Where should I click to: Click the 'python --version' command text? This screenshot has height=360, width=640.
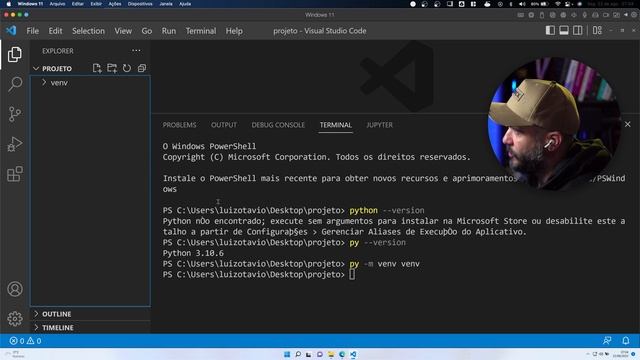[x=387, y=210]
